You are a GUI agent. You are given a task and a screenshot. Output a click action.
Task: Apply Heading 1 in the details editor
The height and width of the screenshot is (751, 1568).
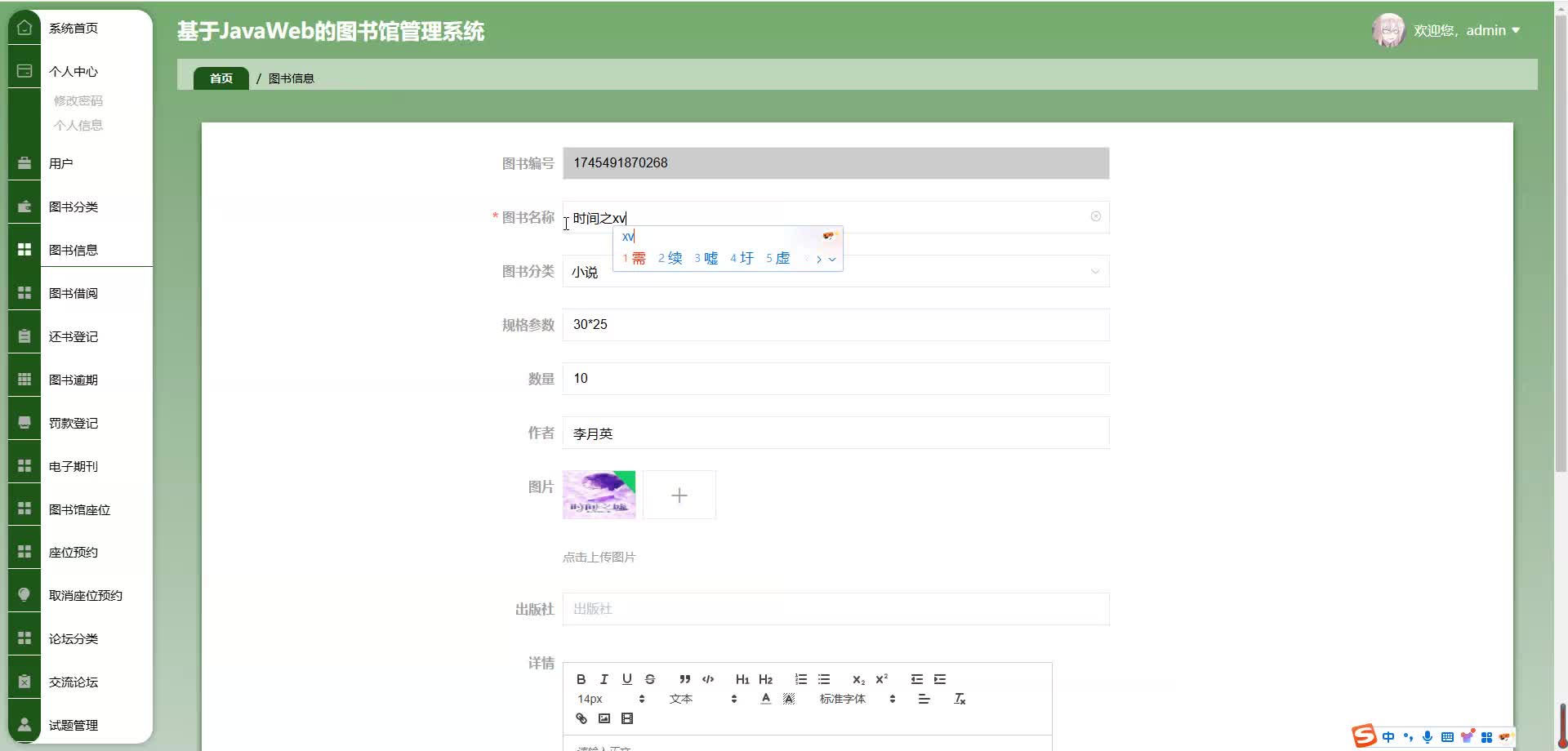[742, 679]
